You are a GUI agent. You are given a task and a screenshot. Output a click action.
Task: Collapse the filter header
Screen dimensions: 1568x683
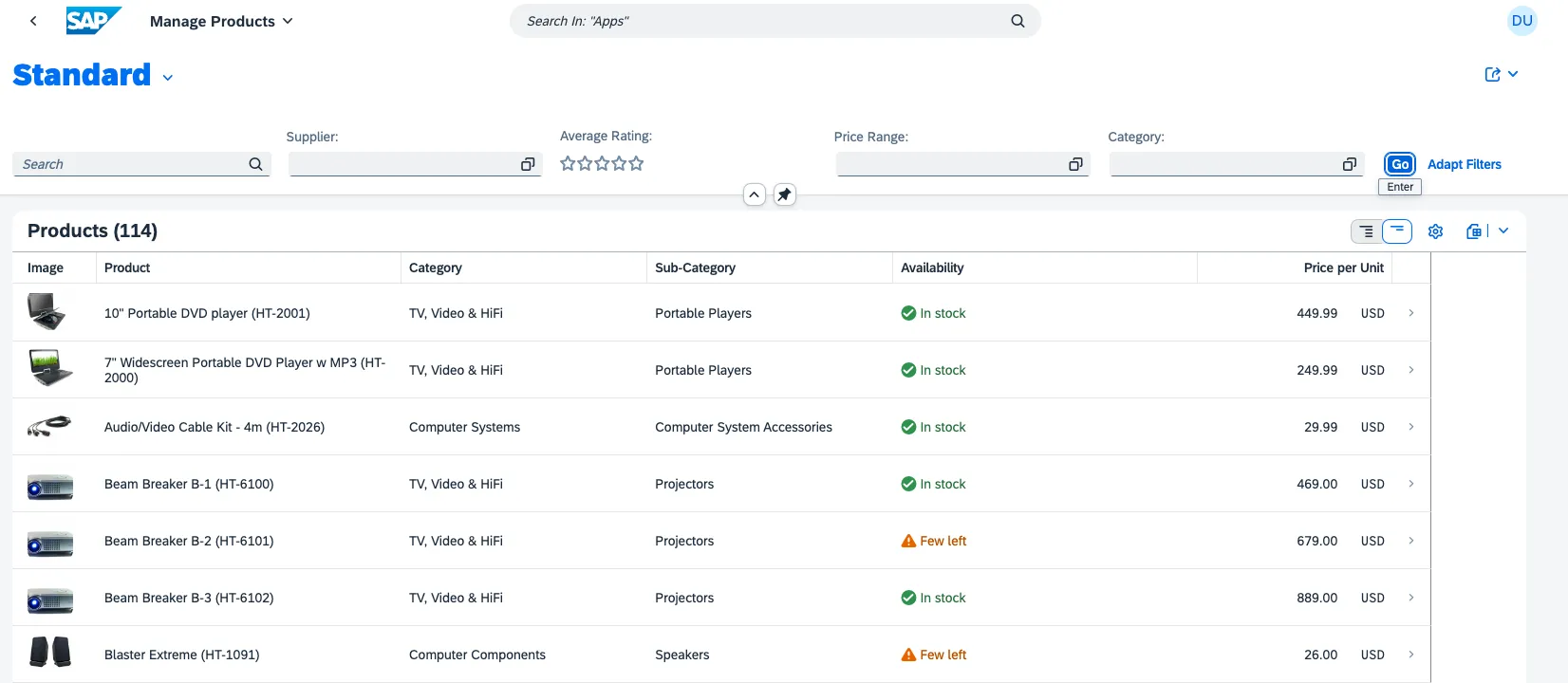coord(754,194)
